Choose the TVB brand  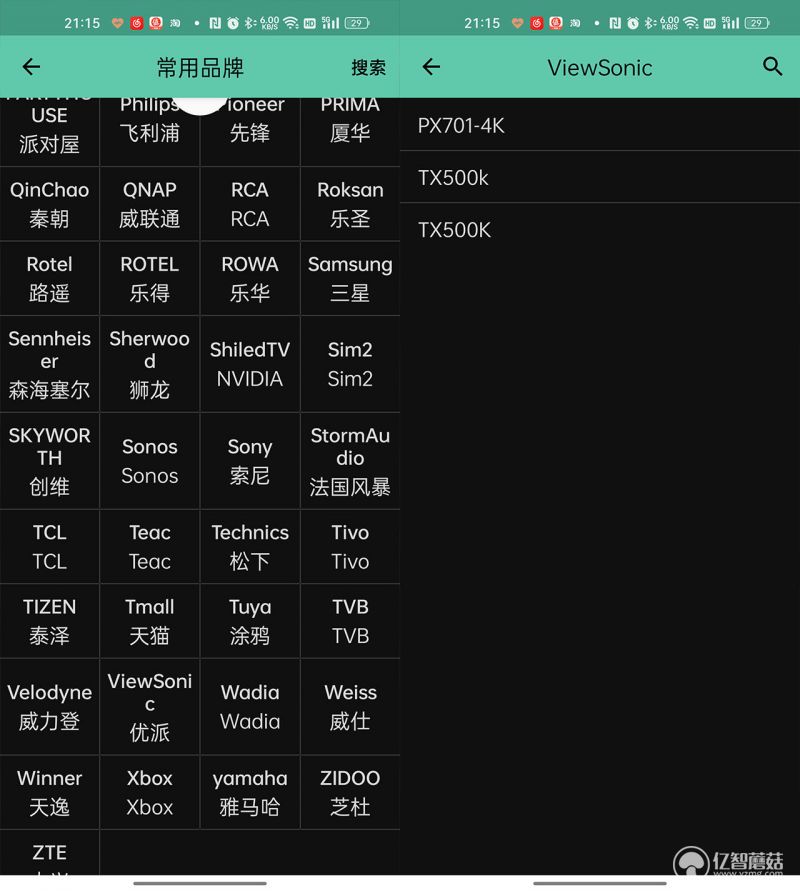350,621
